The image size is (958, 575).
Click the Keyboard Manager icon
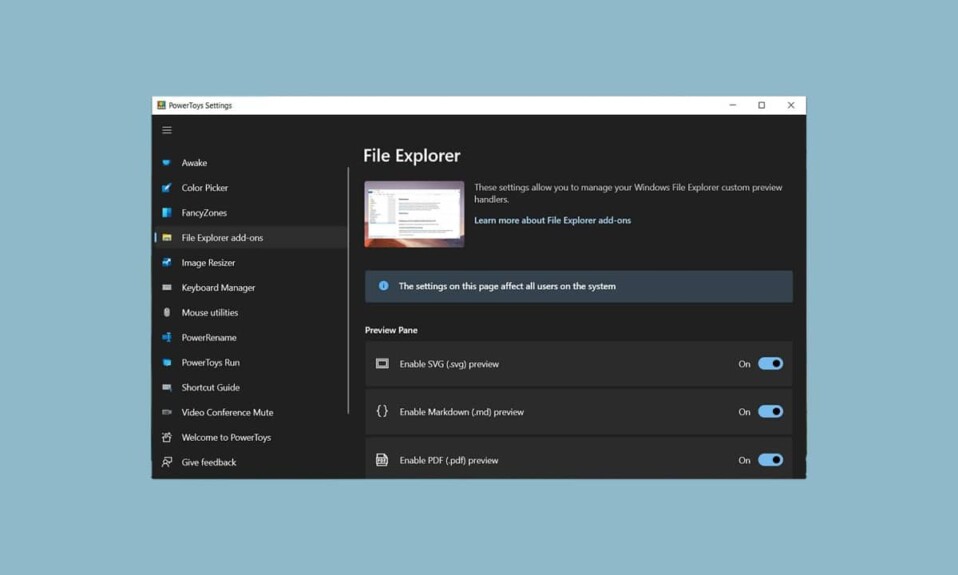(167, 288)
